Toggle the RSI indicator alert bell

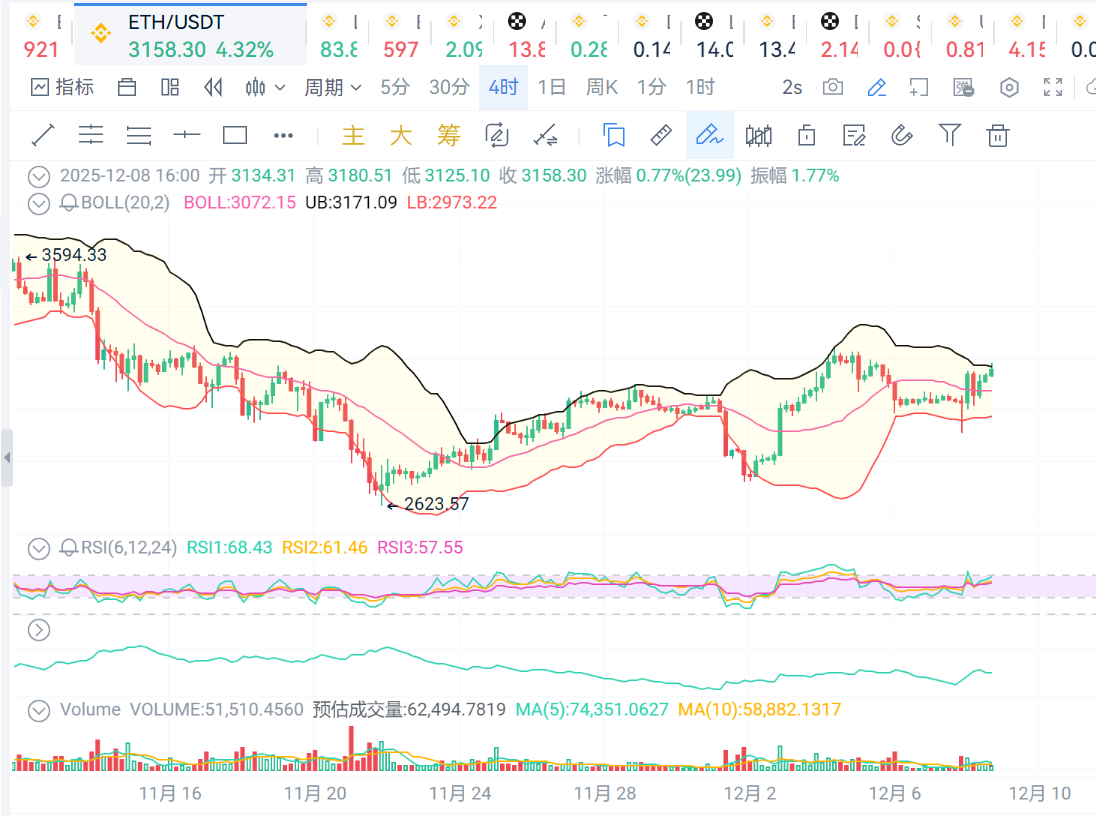[x=69, y=548]
